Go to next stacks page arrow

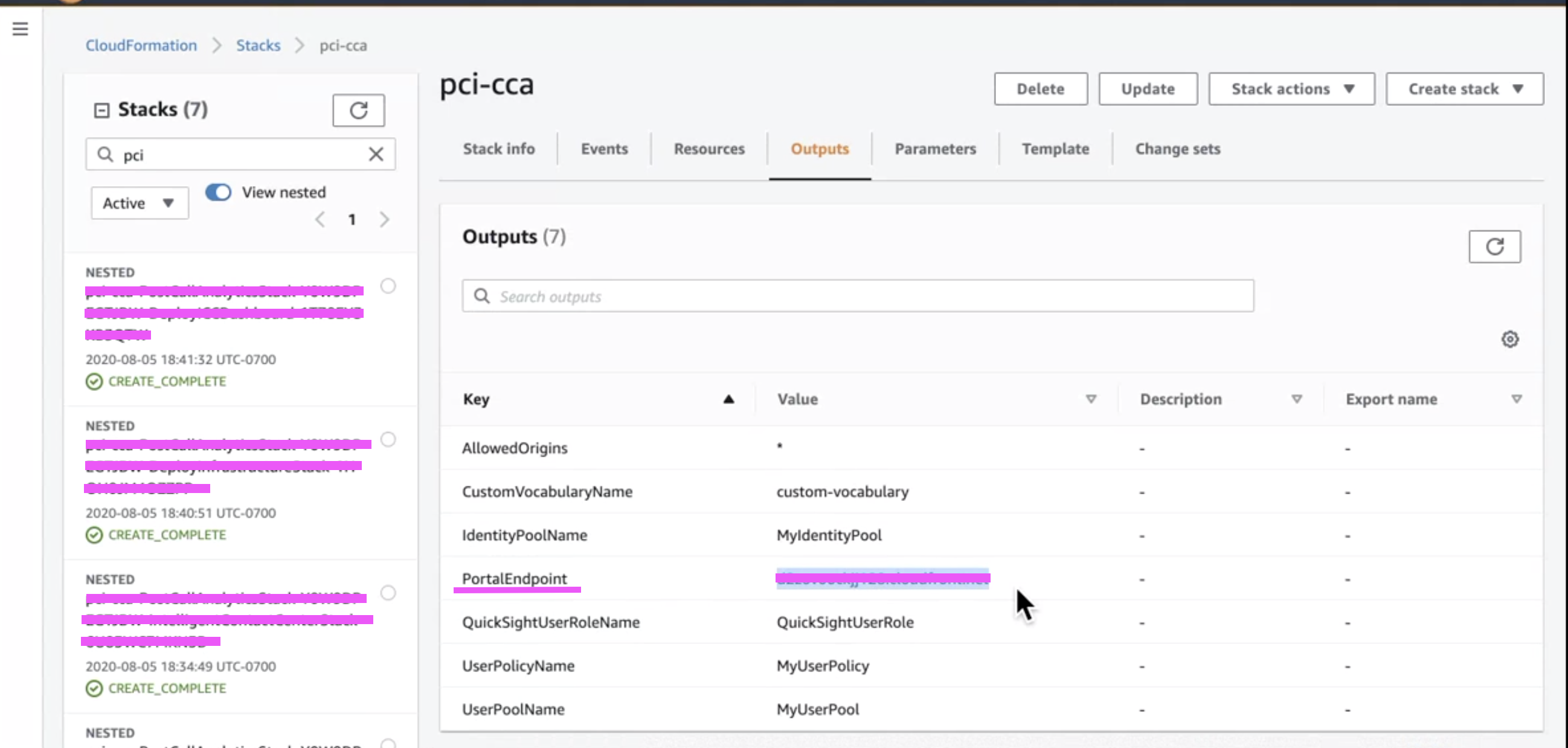tap(384, 219)
